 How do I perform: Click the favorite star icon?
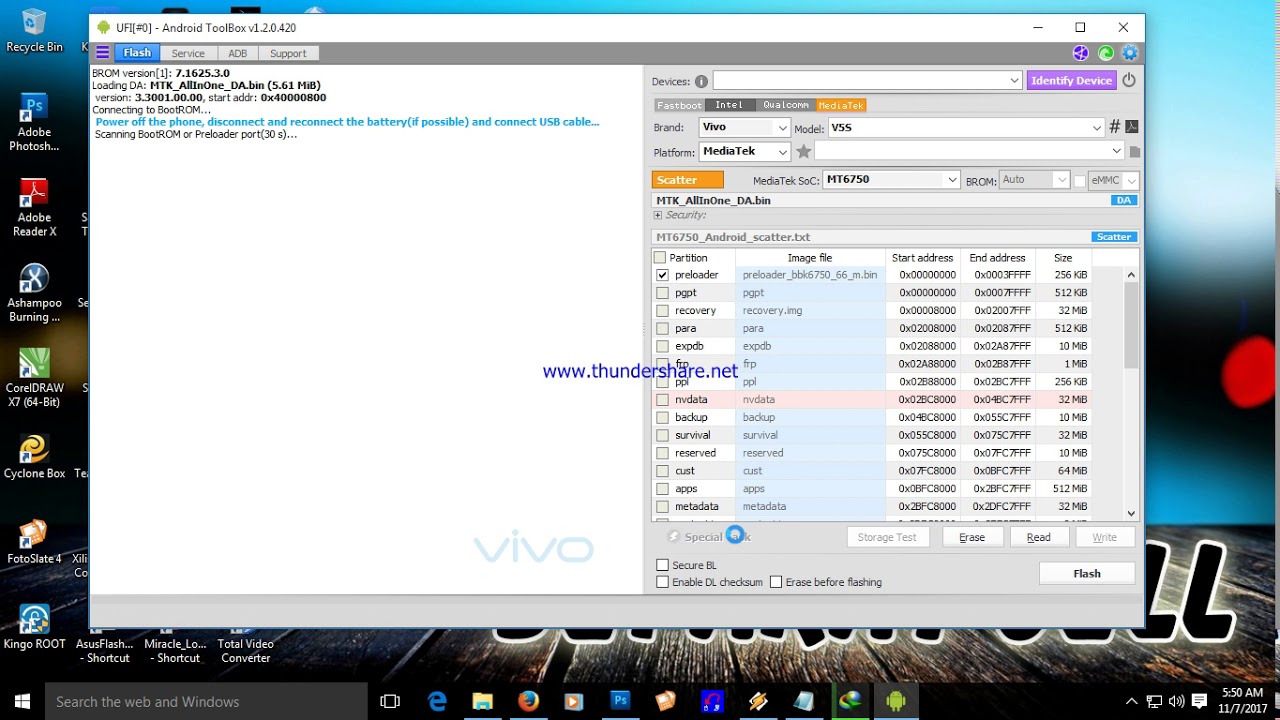point(803,151)
